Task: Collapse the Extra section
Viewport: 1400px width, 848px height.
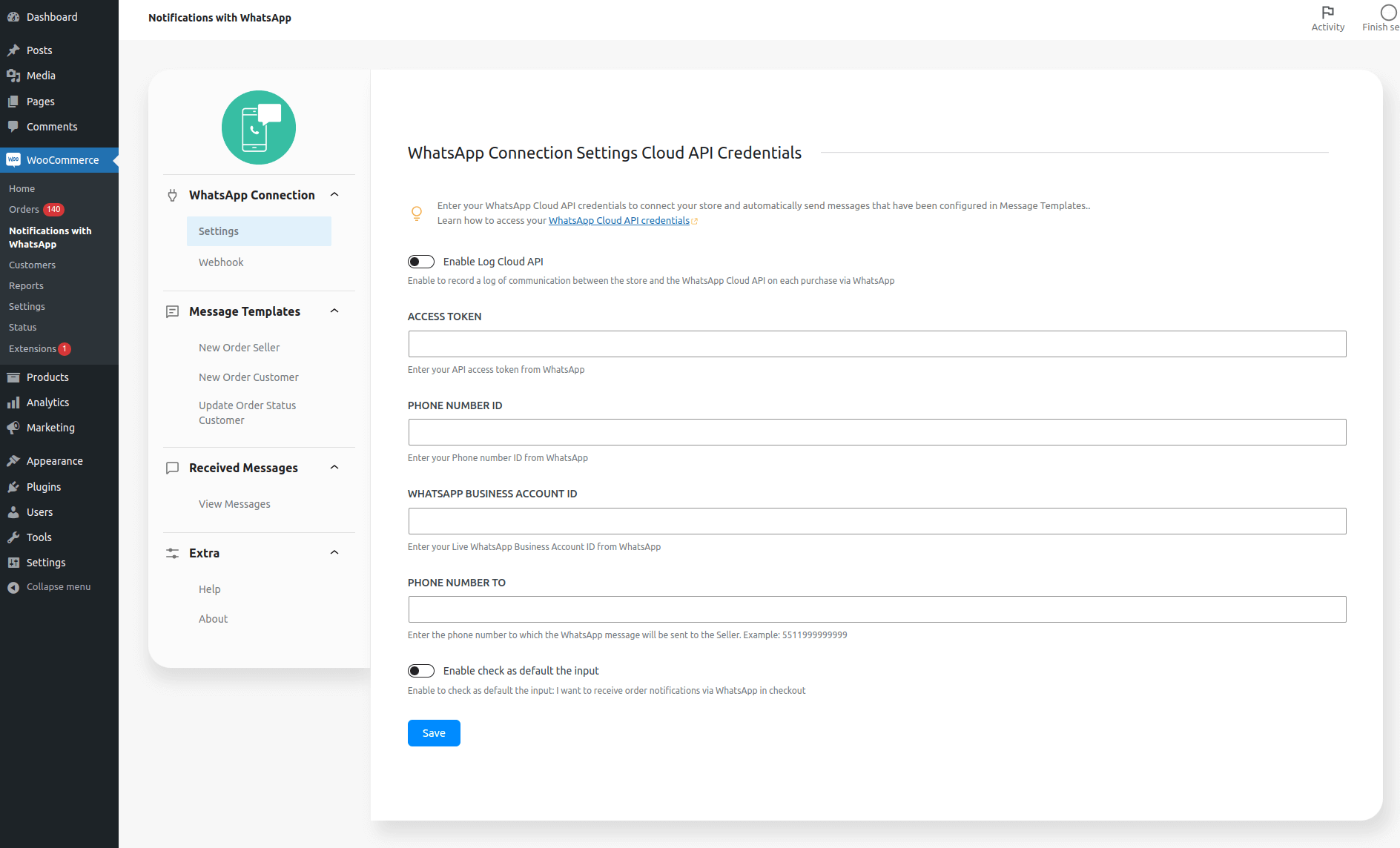Action: point(334,551)
